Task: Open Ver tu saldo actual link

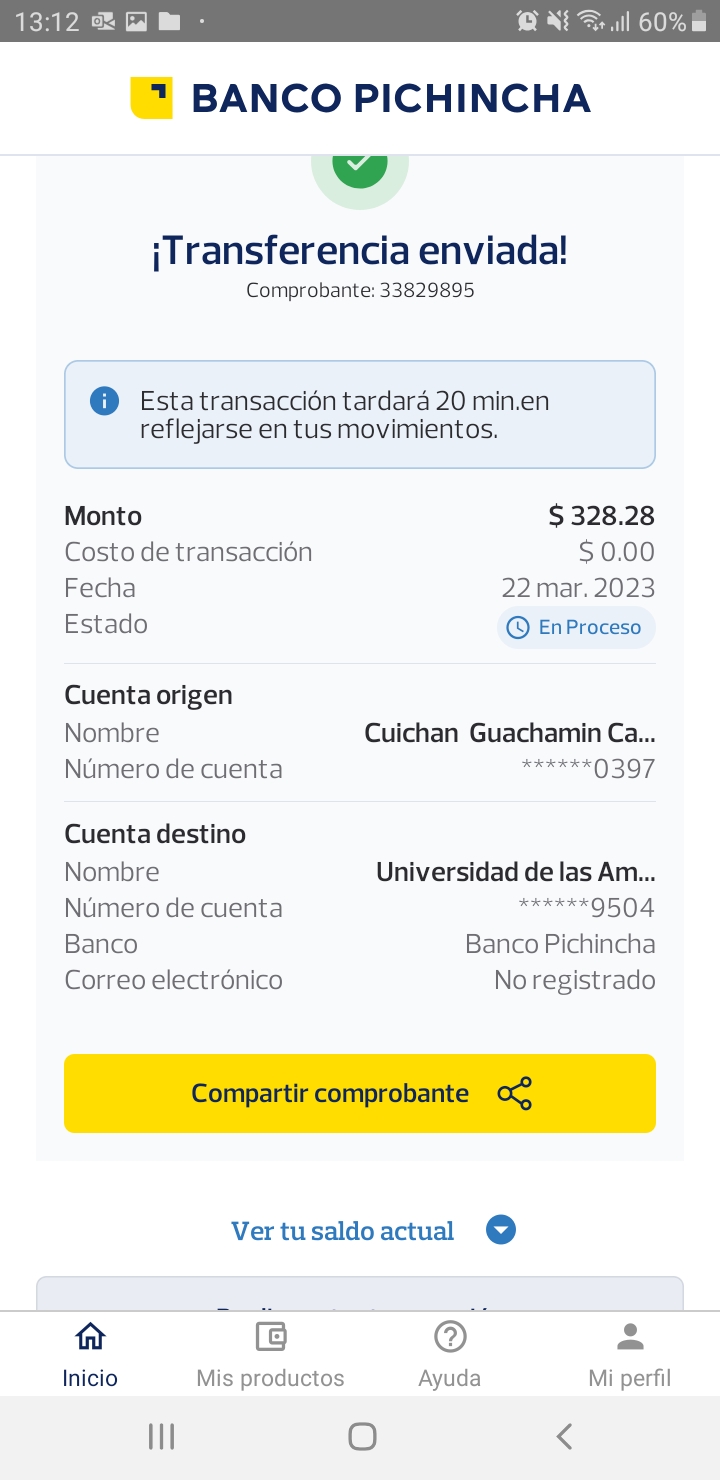Action: point(342,1231)
